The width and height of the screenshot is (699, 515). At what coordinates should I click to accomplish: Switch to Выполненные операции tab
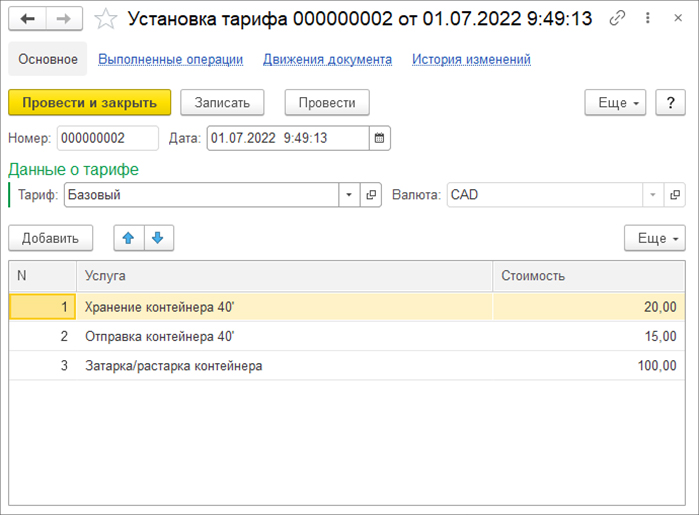[x=170, y=59]
